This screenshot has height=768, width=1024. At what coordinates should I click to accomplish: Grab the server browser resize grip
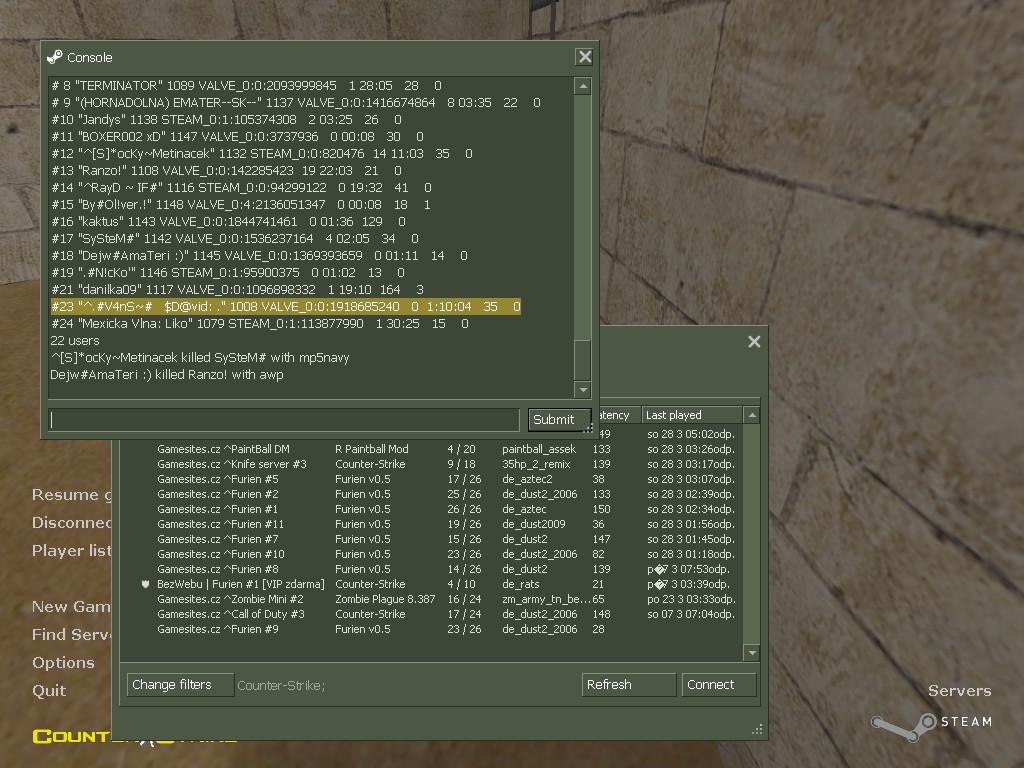click(758, 729)
